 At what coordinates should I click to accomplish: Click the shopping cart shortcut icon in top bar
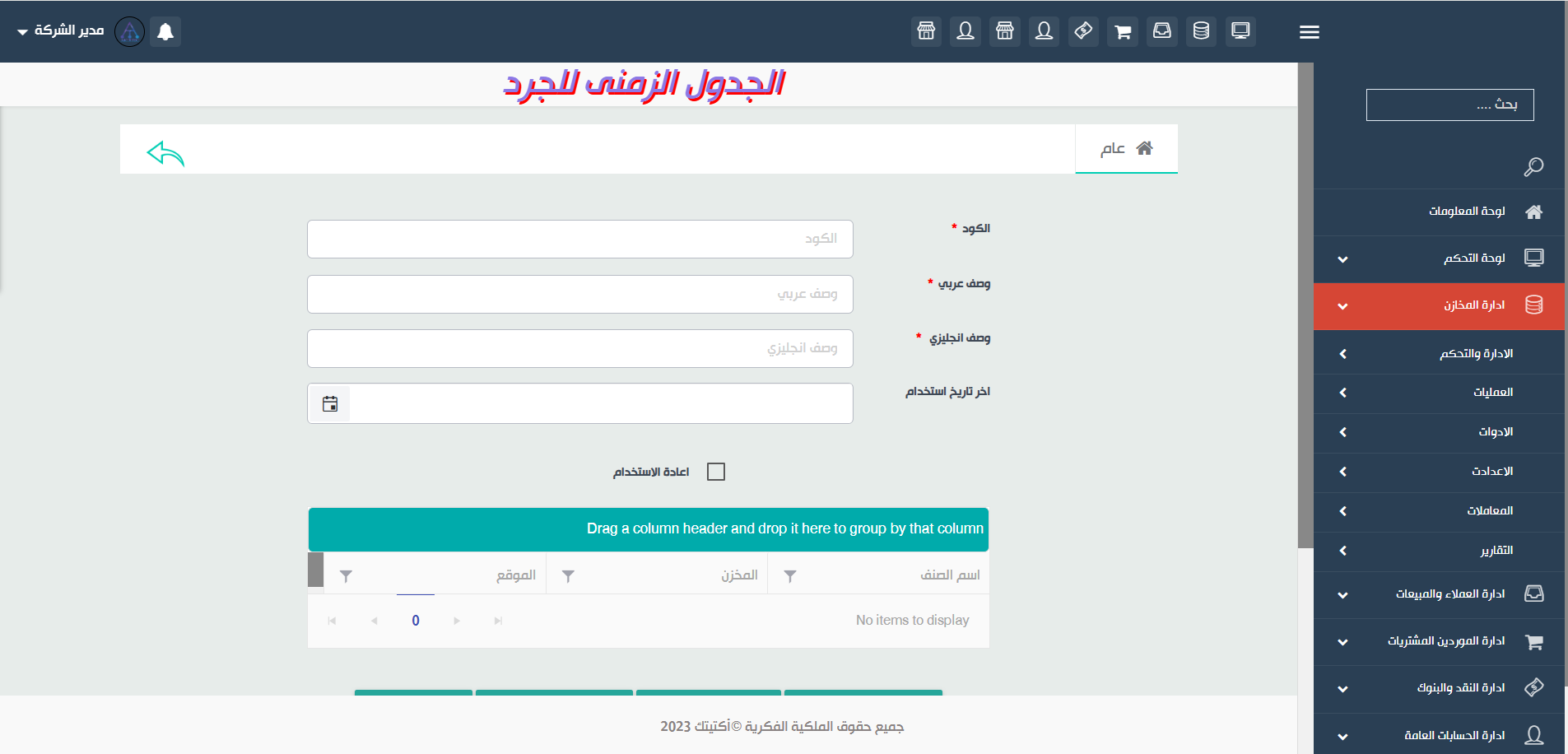click(x=1123, y=31)
